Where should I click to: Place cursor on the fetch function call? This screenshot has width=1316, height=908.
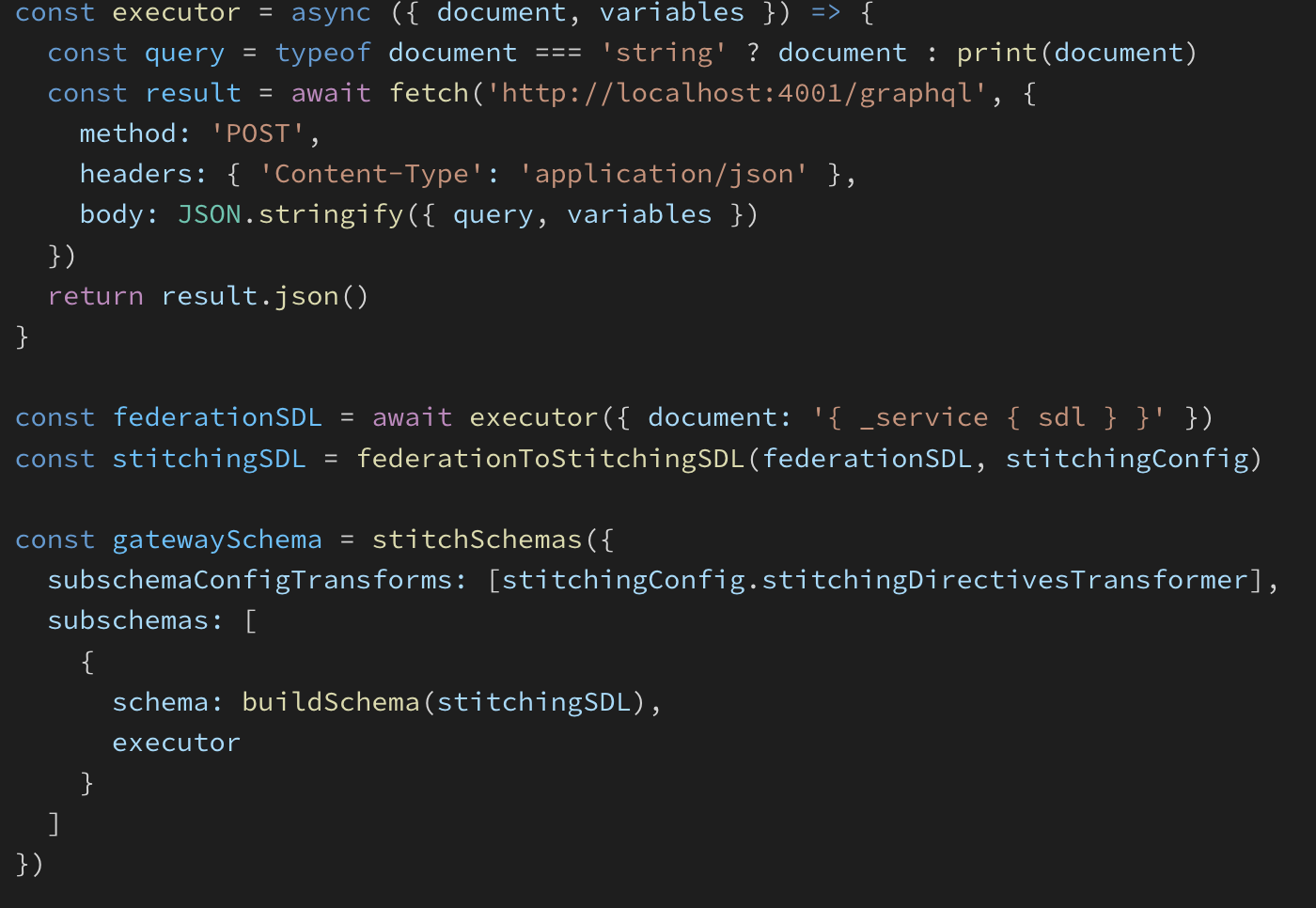coord(429,94)
